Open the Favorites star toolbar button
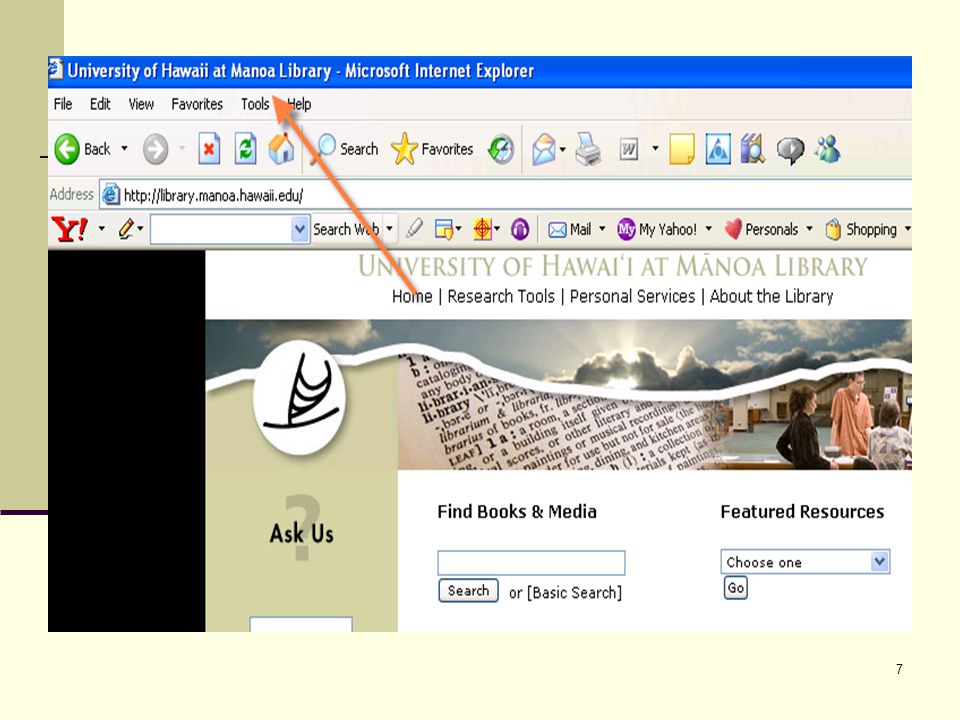This screenshot has width=960, height=720. (x=432, y=149)
